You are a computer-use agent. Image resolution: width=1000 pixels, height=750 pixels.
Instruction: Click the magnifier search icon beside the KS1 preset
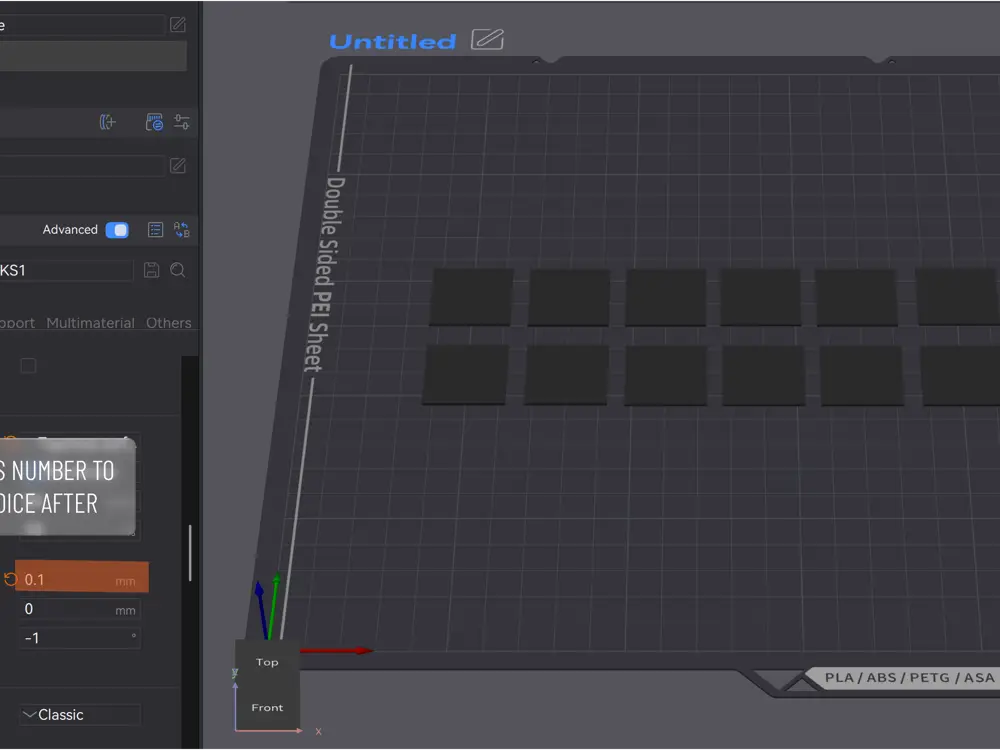pos(178,270)
